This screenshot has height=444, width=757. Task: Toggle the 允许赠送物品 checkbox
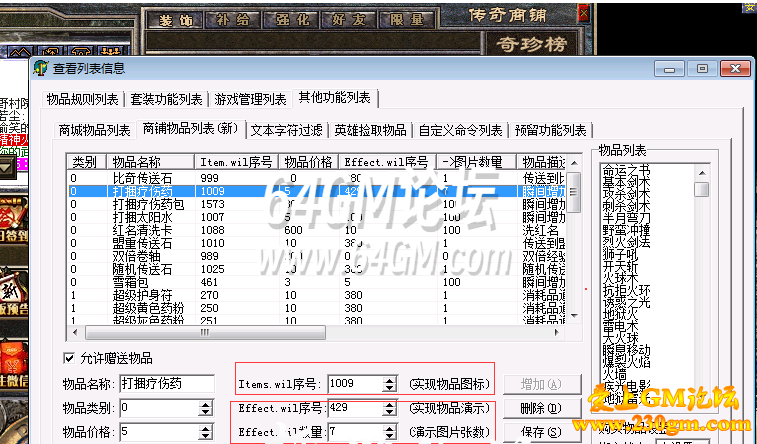coord(69,358)
